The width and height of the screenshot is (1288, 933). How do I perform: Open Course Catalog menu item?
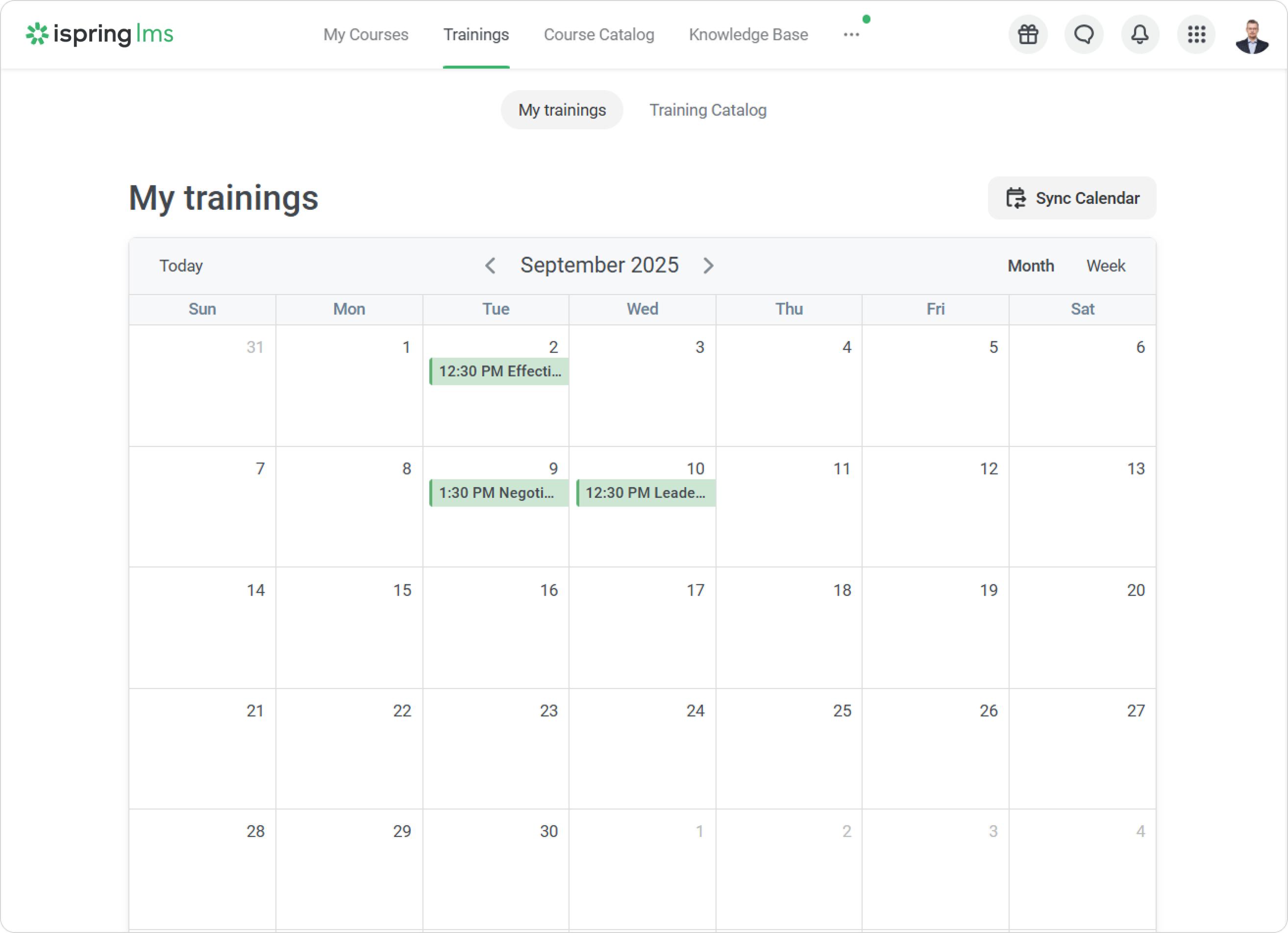(x=598, y=35)
